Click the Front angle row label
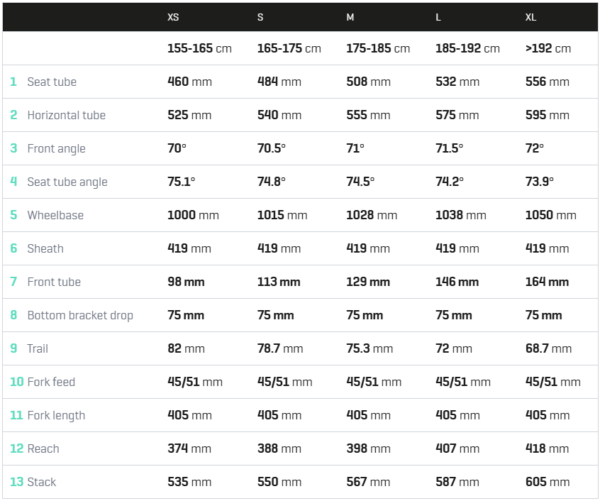Screen dimensions: 600x501 point(56,149)
